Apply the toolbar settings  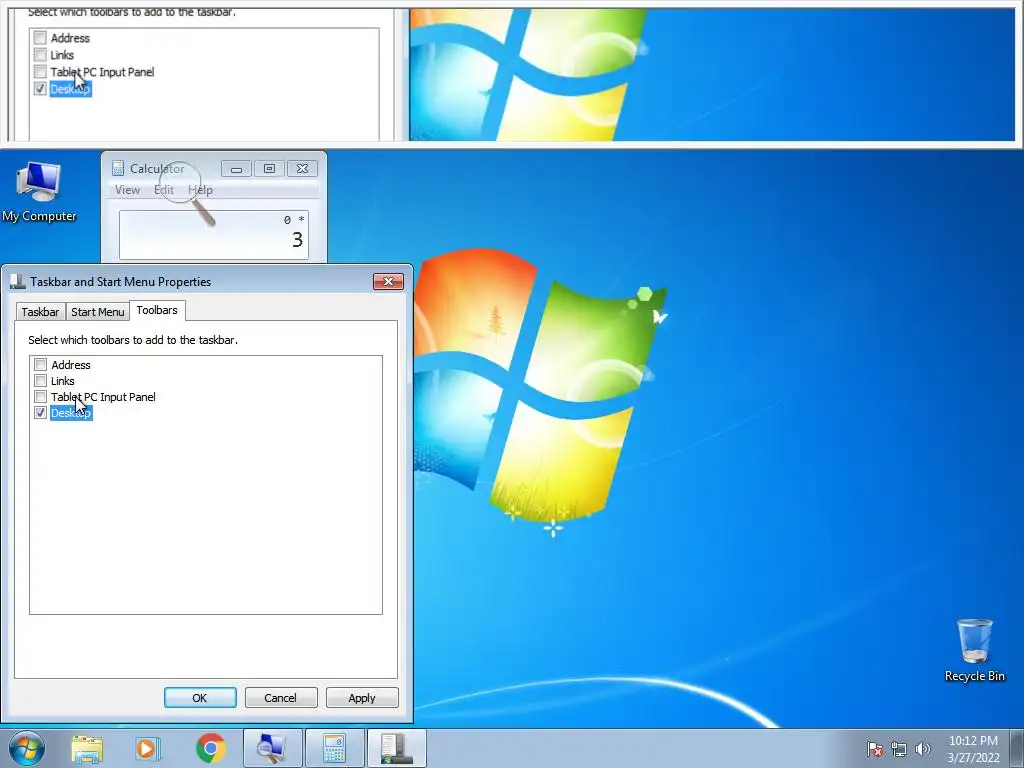(x=362, y=697)
